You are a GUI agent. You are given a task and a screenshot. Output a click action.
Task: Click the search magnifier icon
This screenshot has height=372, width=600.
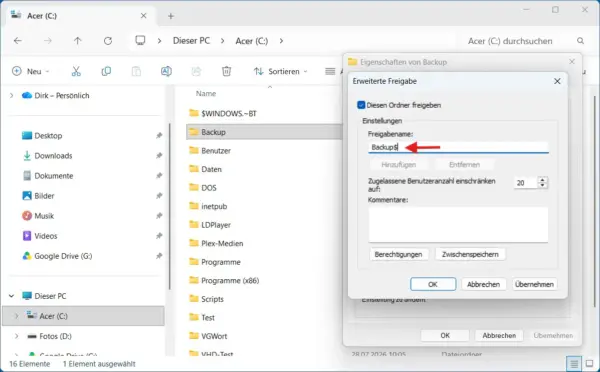coord(580,41)
